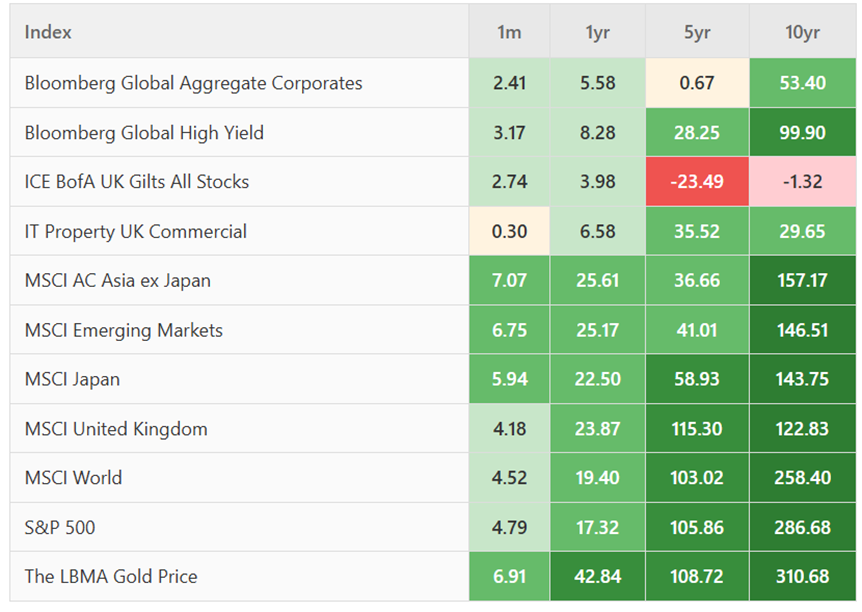Select the 5yr column header
The width and height of the screenshot is (862, 612).
point(696,32)
